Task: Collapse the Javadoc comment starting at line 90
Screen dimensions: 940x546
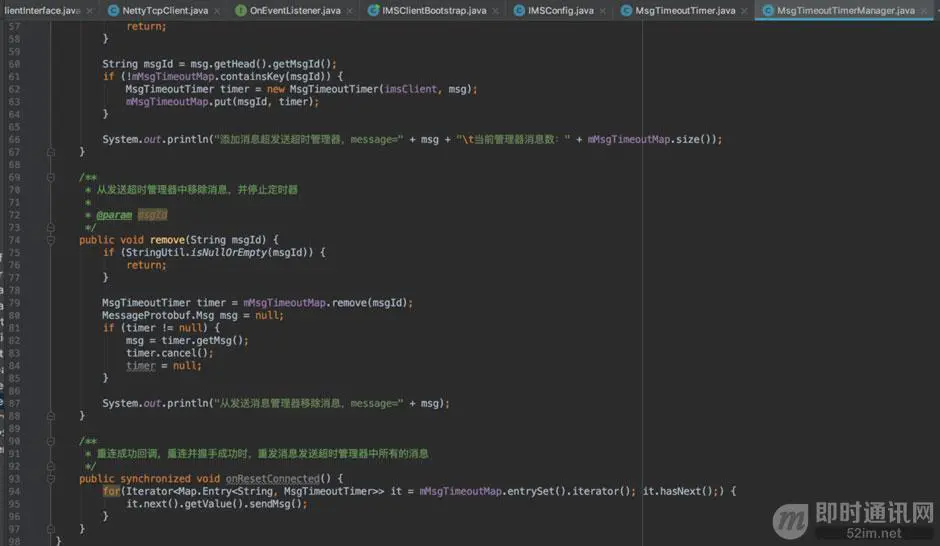Action: [x=51, y=441]
